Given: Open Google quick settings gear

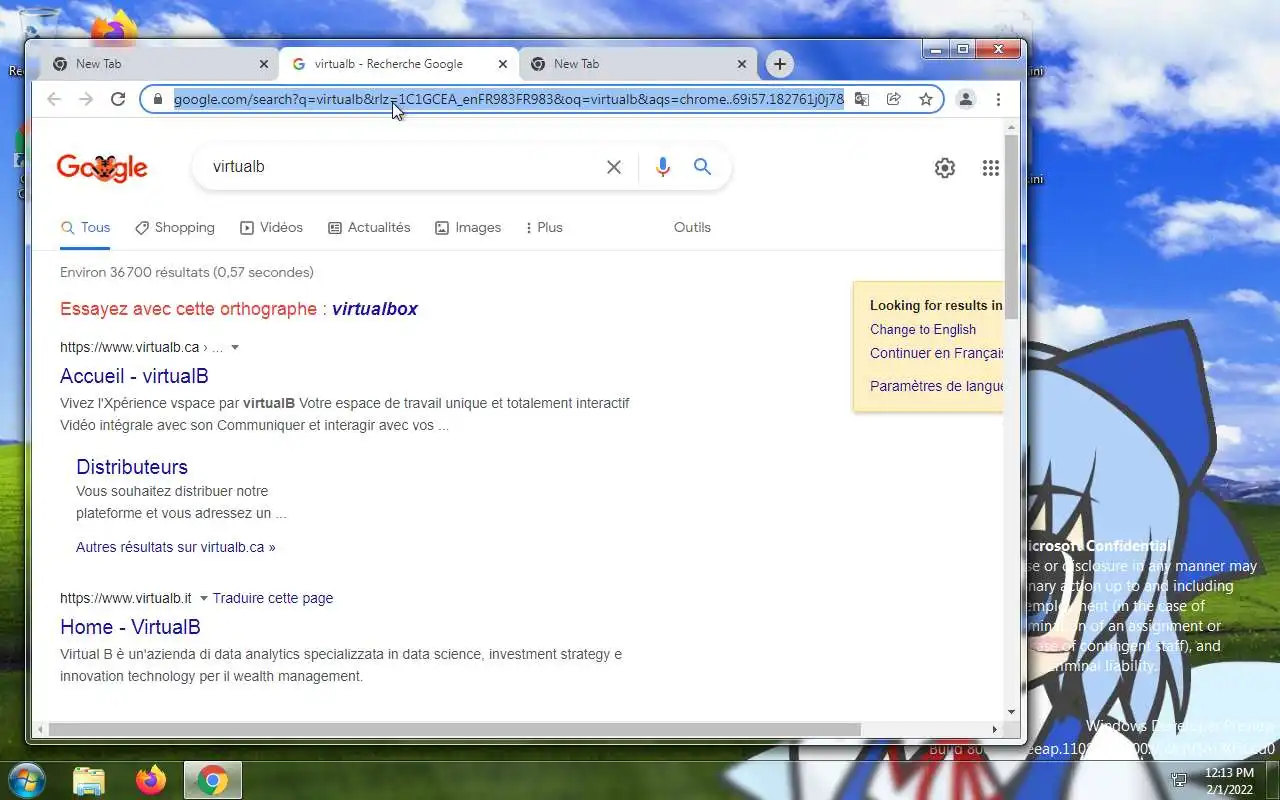Looking at the screenshot, I should tap(945, 168).
